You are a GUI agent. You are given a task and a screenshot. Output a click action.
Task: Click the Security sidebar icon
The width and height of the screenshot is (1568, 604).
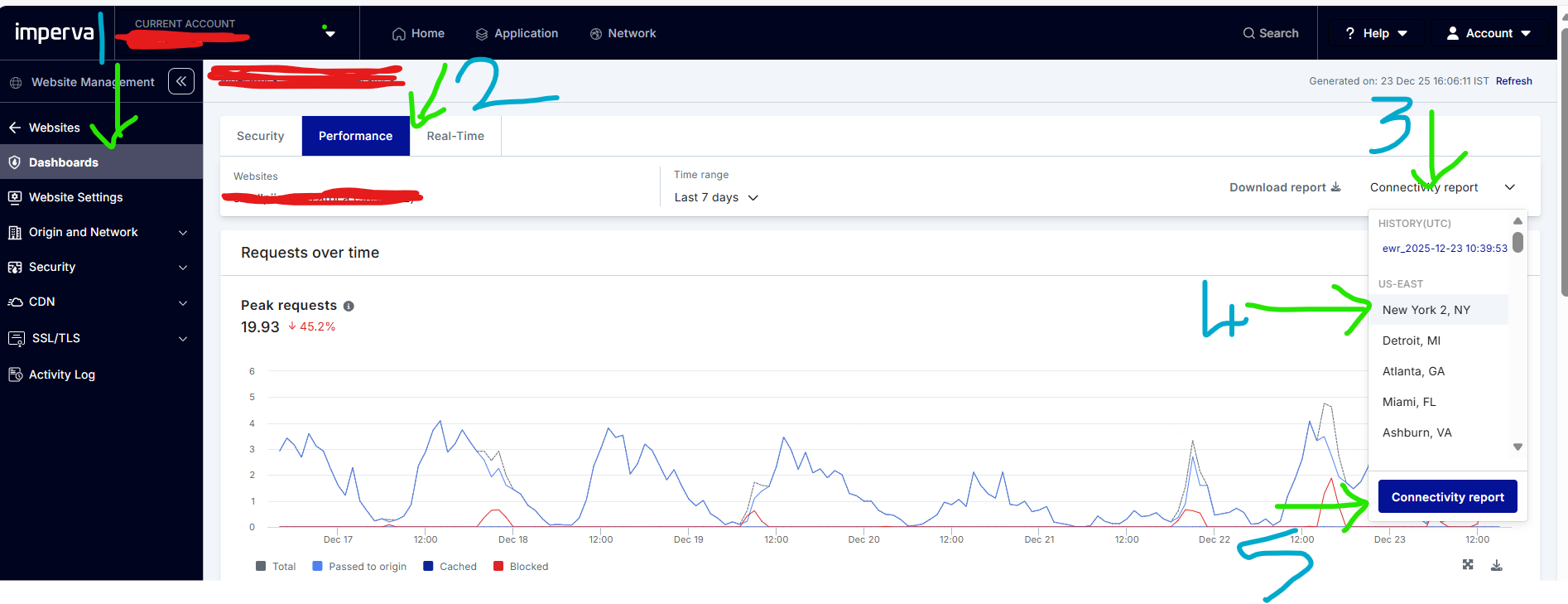click(15, 267)
